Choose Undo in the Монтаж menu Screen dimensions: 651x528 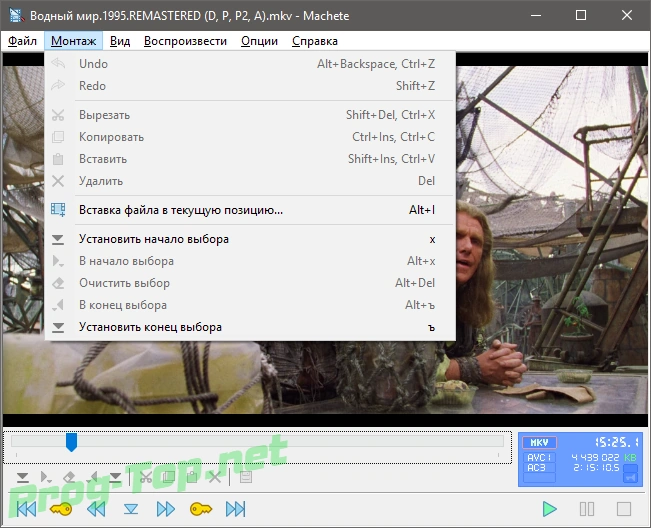tap(250, 64)
